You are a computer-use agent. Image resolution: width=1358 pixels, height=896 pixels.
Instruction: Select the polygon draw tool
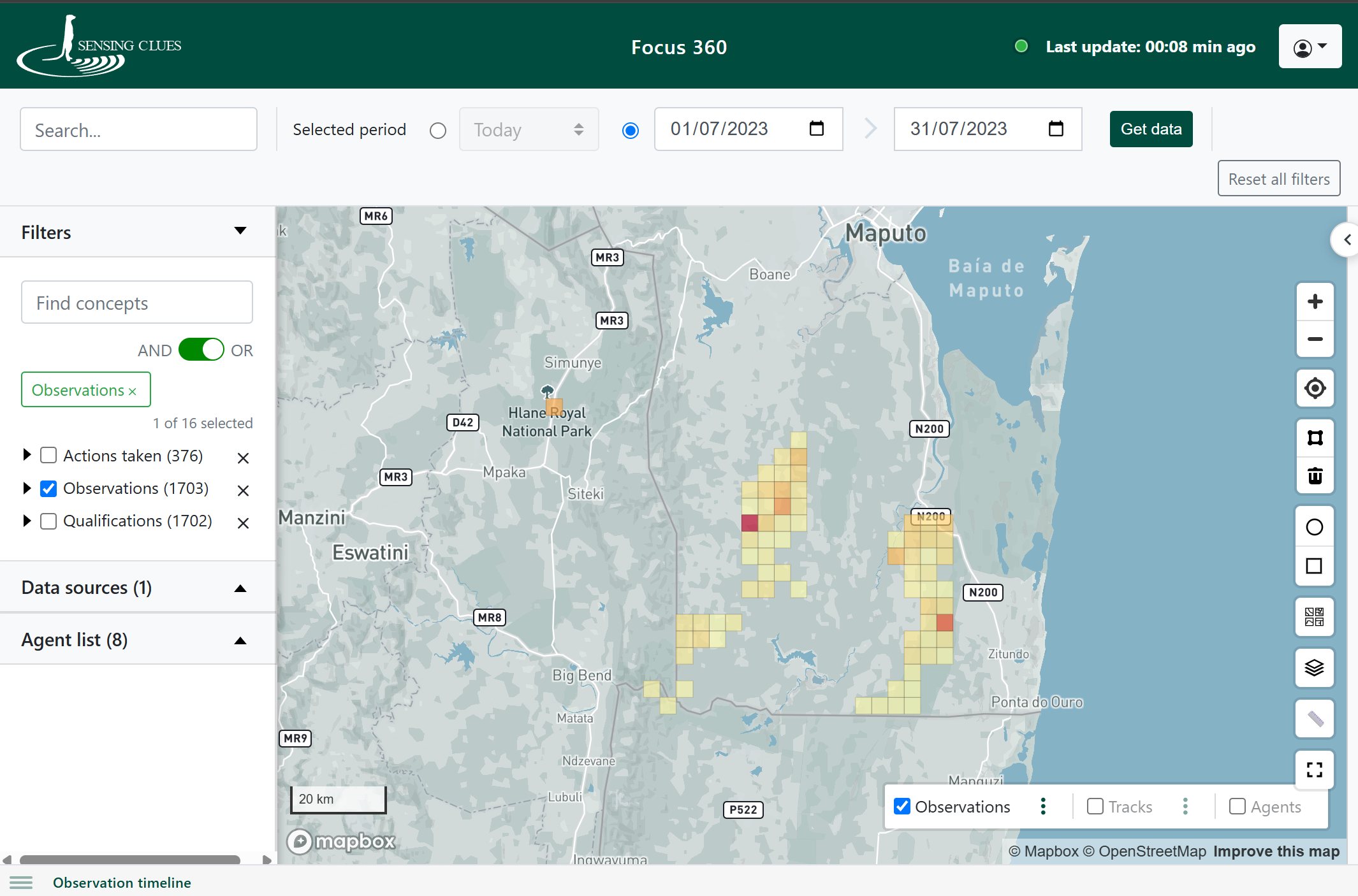(x=1315, y=437)
